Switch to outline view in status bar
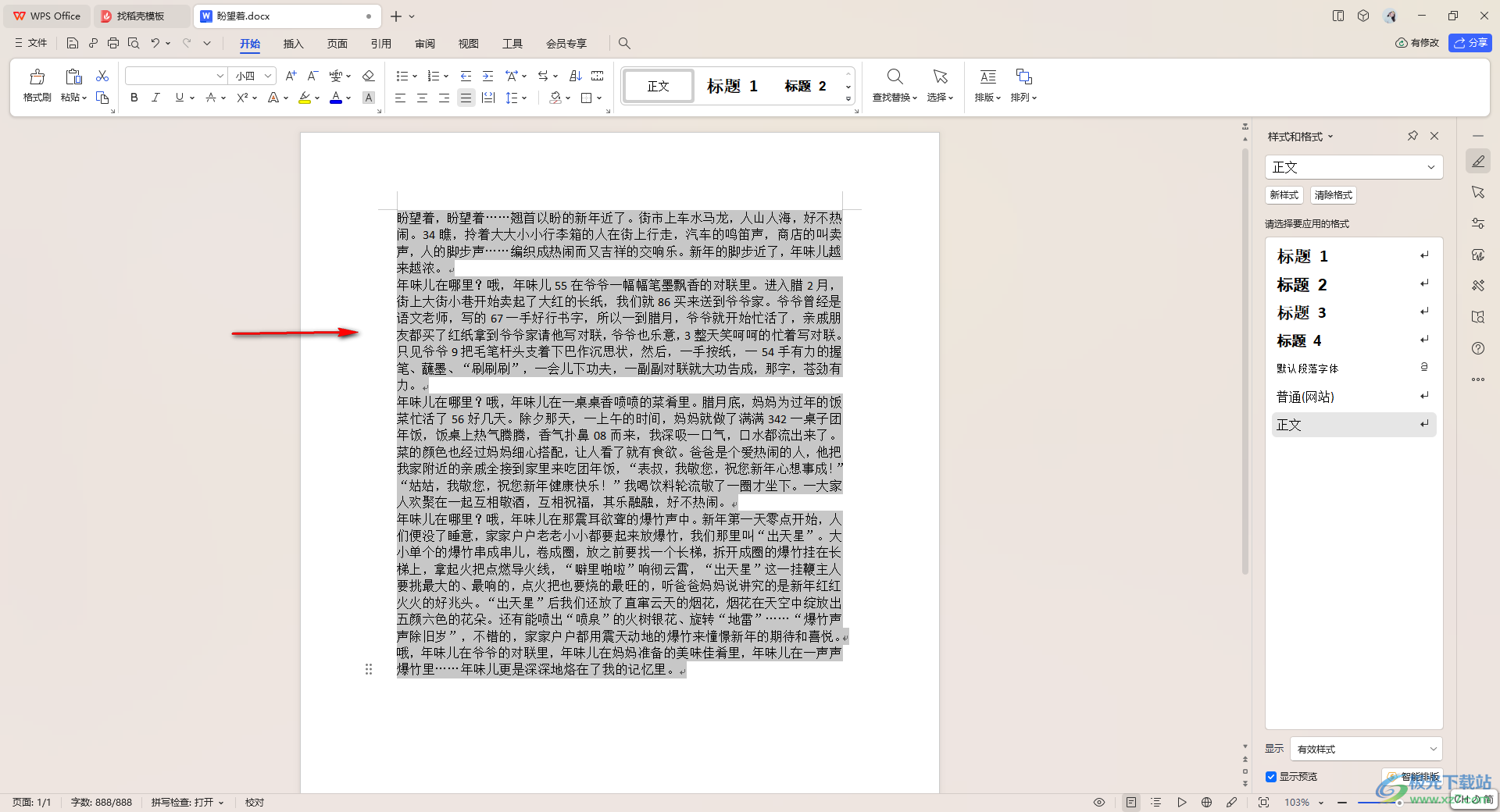The image size is (1500, 812). [1156, 802]
